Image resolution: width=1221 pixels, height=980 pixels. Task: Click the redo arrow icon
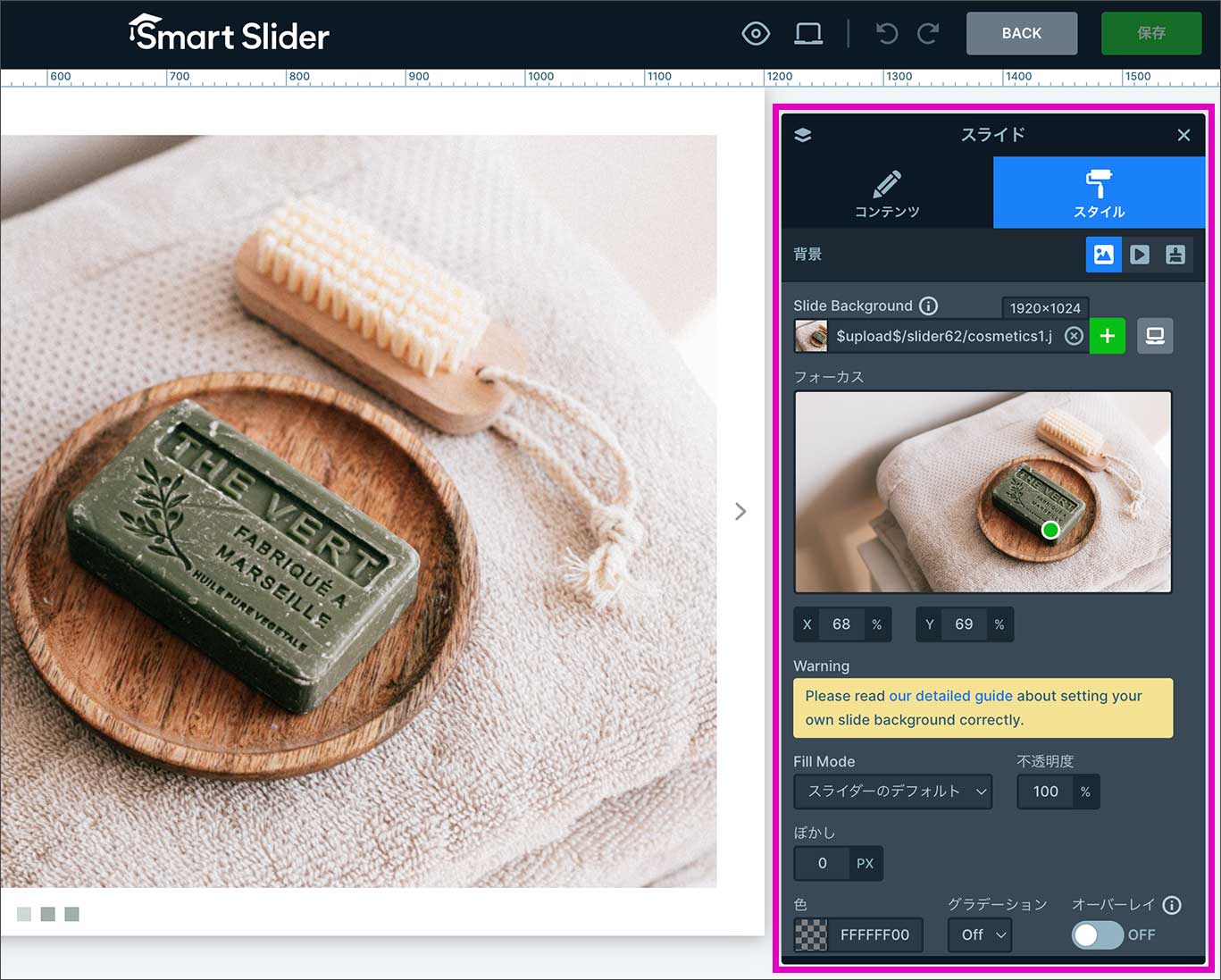point(929,34)
